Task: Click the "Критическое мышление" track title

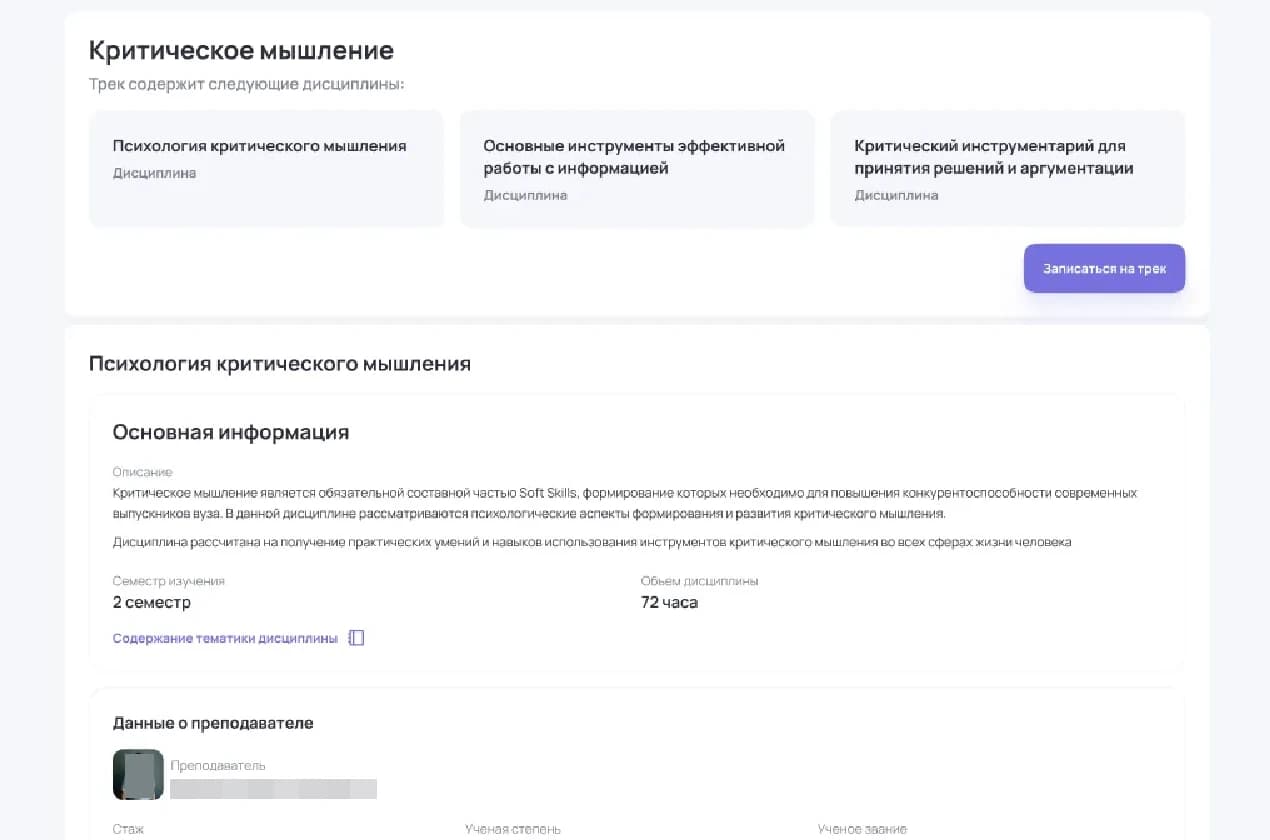Action: (x=241, y=51)
